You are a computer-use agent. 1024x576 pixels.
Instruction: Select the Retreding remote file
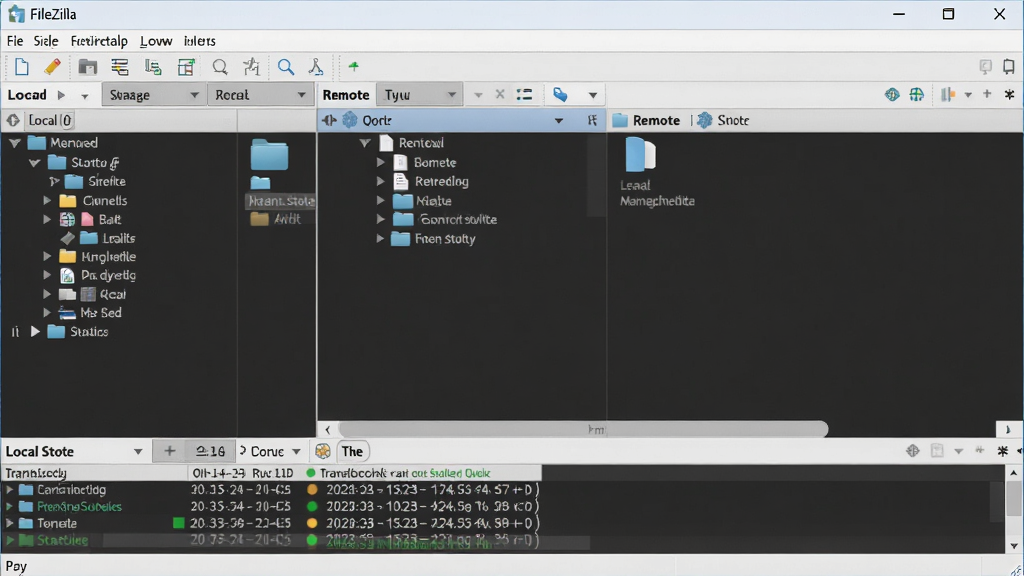pos(441,182)
